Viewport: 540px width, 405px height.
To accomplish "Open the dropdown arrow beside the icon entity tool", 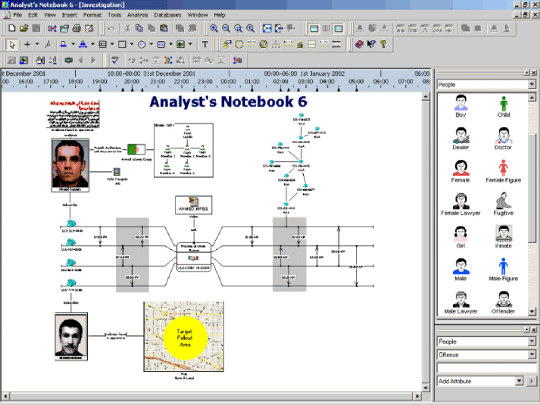I will [x=73, y=44].
